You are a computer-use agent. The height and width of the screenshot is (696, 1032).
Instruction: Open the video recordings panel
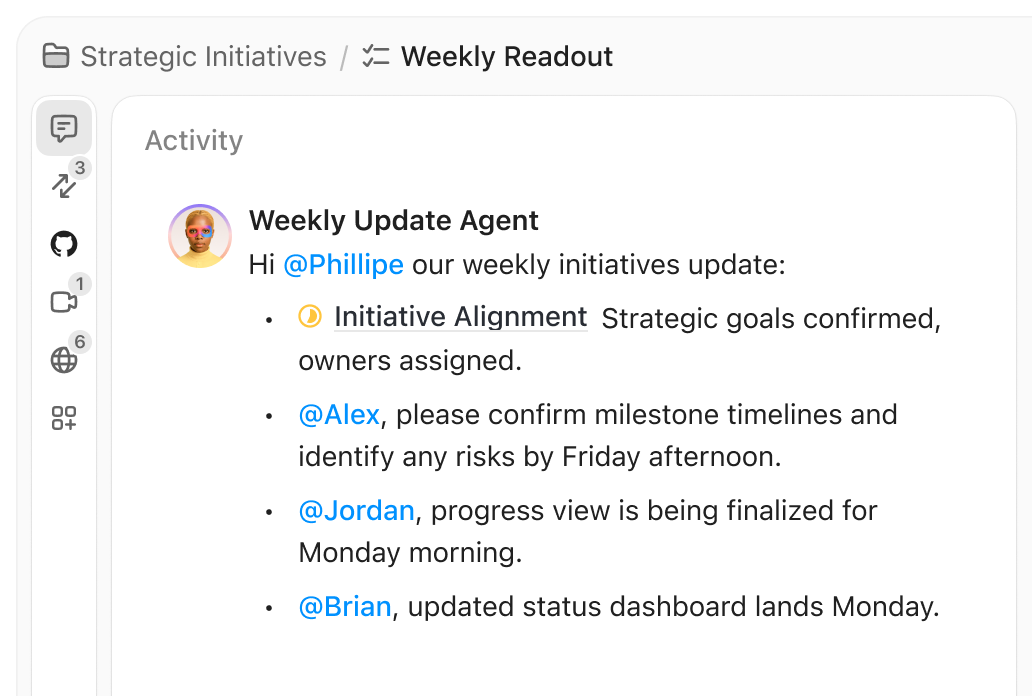64,301
